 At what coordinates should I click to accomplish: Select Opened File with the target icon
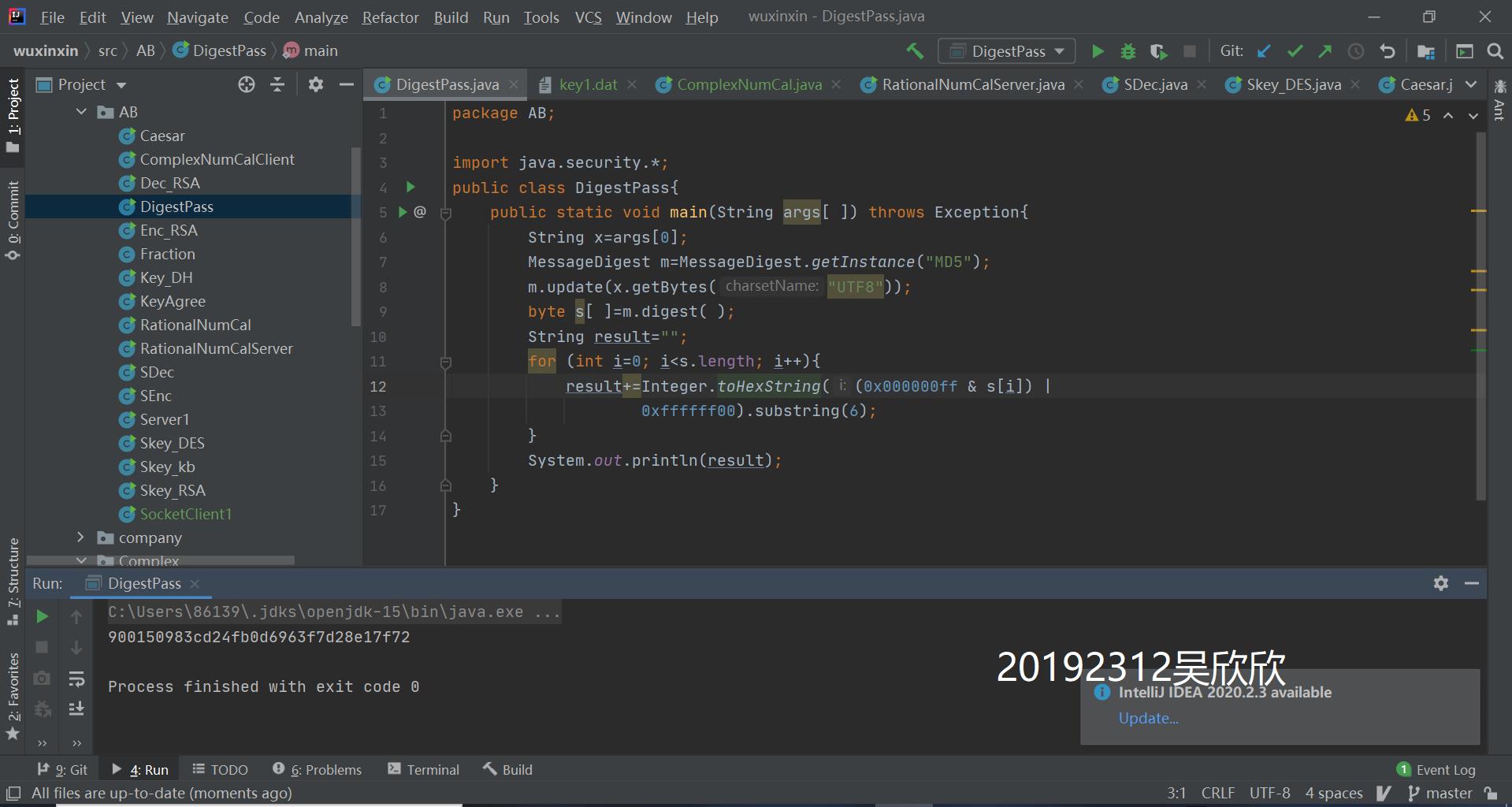tap(247, 84)
